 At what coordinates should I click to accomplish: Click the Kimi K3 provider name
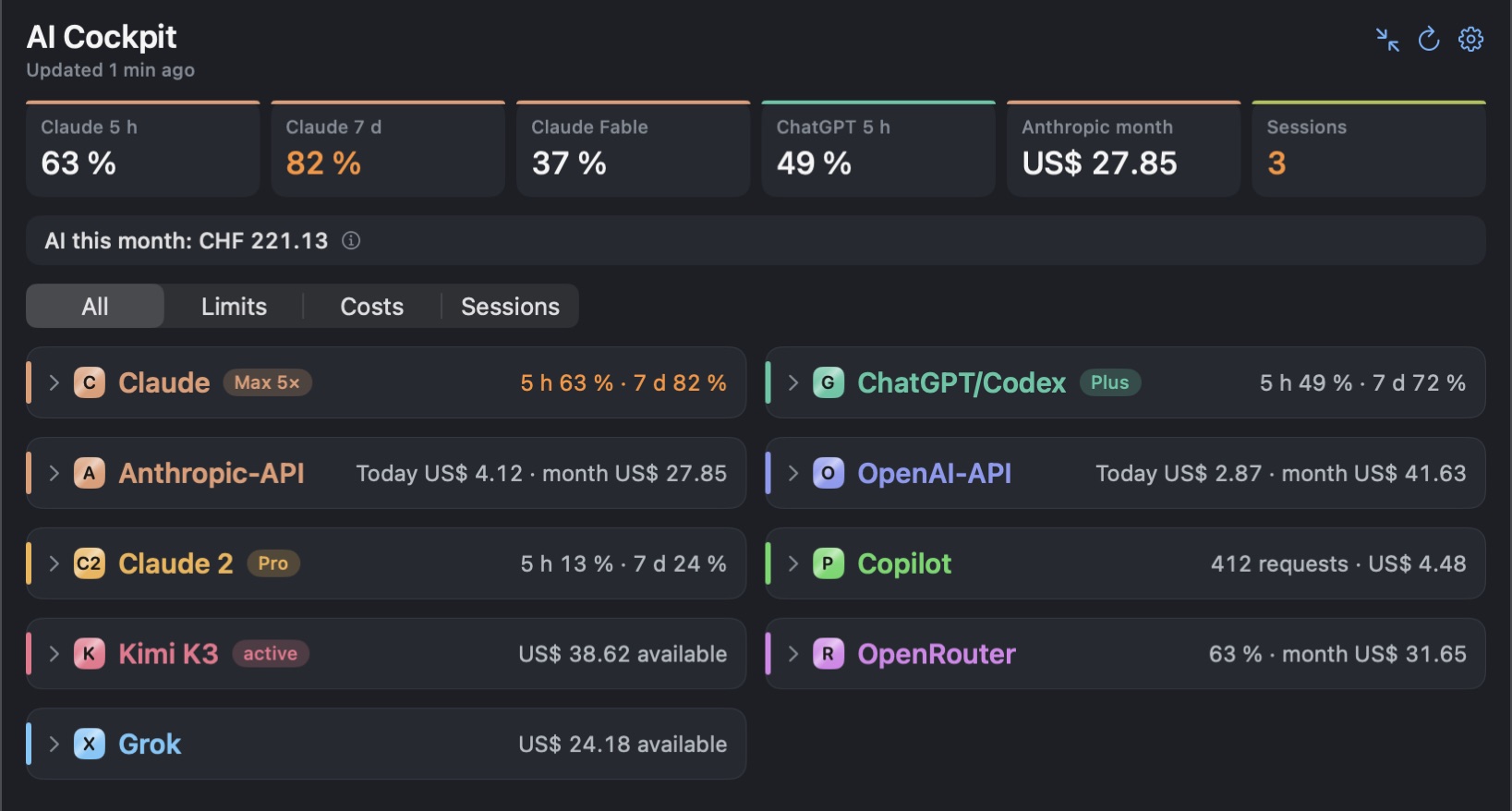point(169,654)
